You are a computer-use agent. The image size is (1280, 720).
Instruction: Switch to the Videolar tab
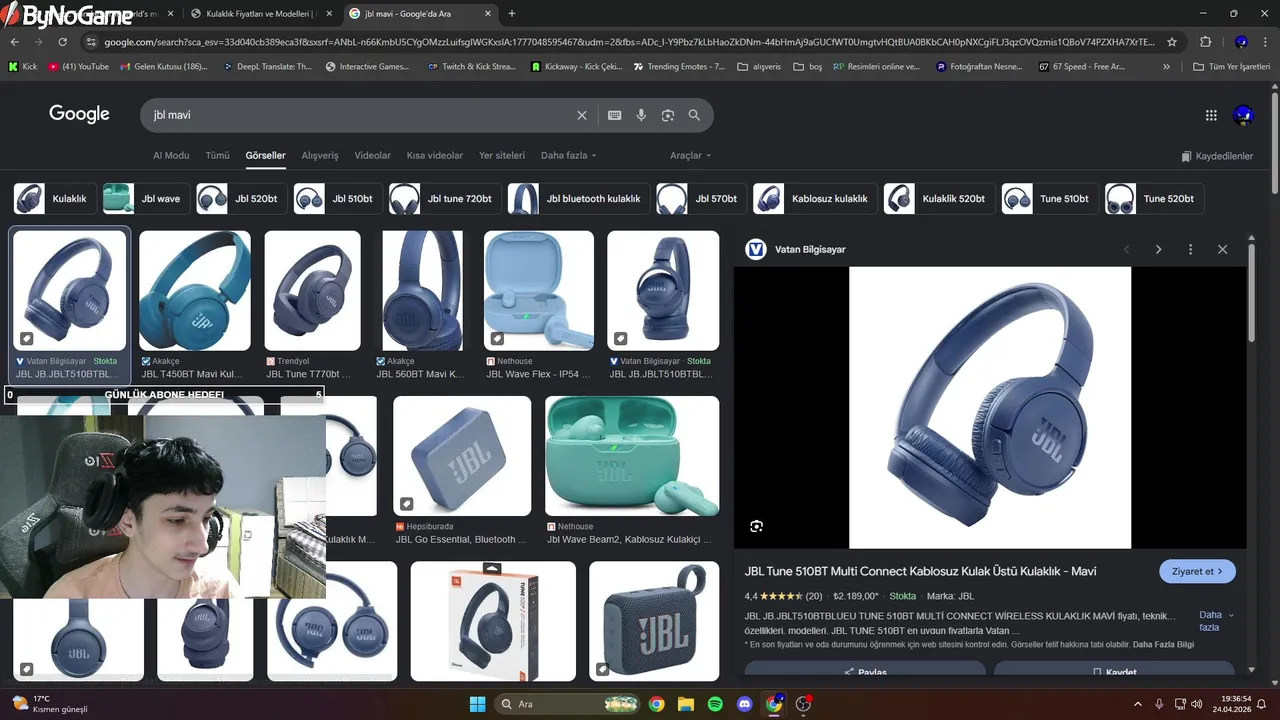373,156
